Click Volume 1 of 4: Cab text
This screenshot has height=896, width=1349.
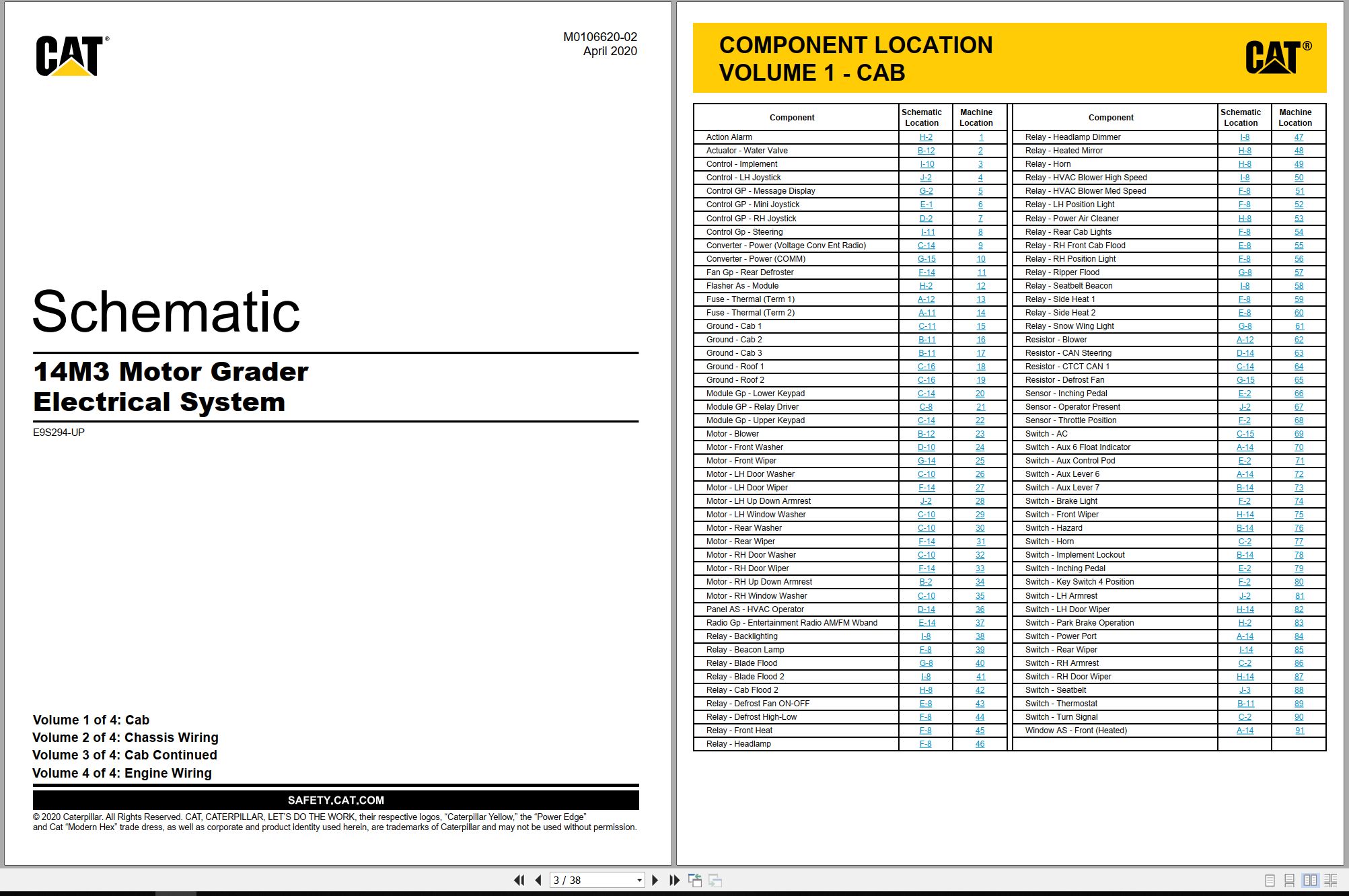tap(91, 720)
